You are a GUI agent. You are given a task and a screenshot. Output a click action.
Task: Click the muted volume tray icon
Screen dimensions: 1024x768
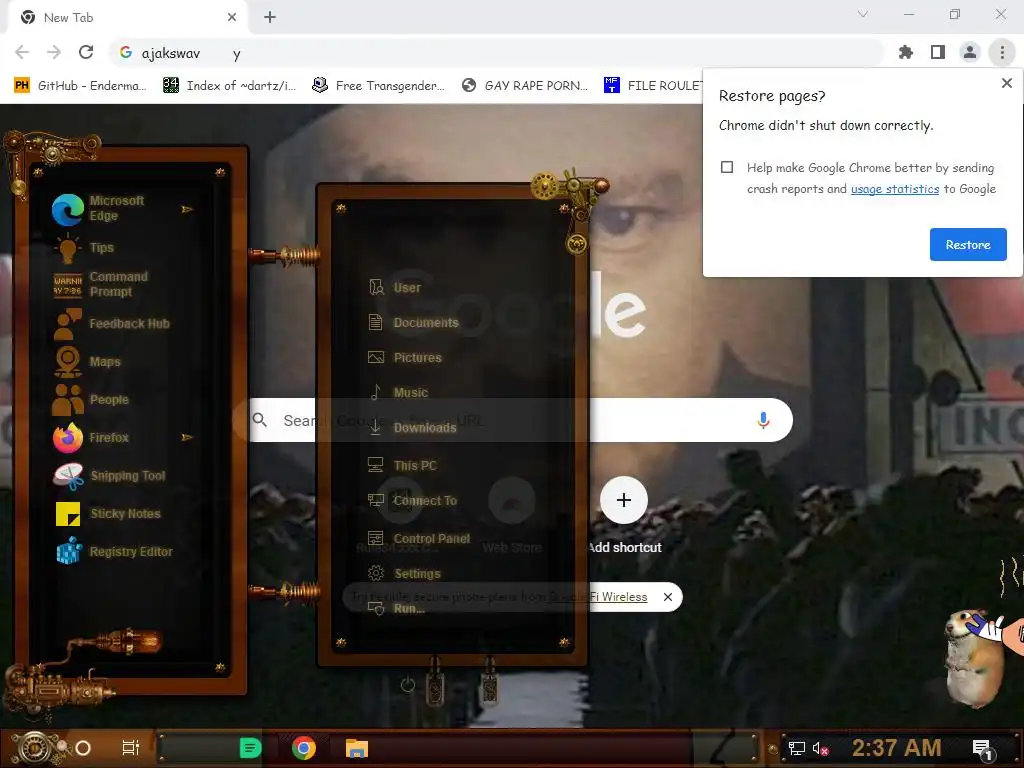tap(820, 748)
